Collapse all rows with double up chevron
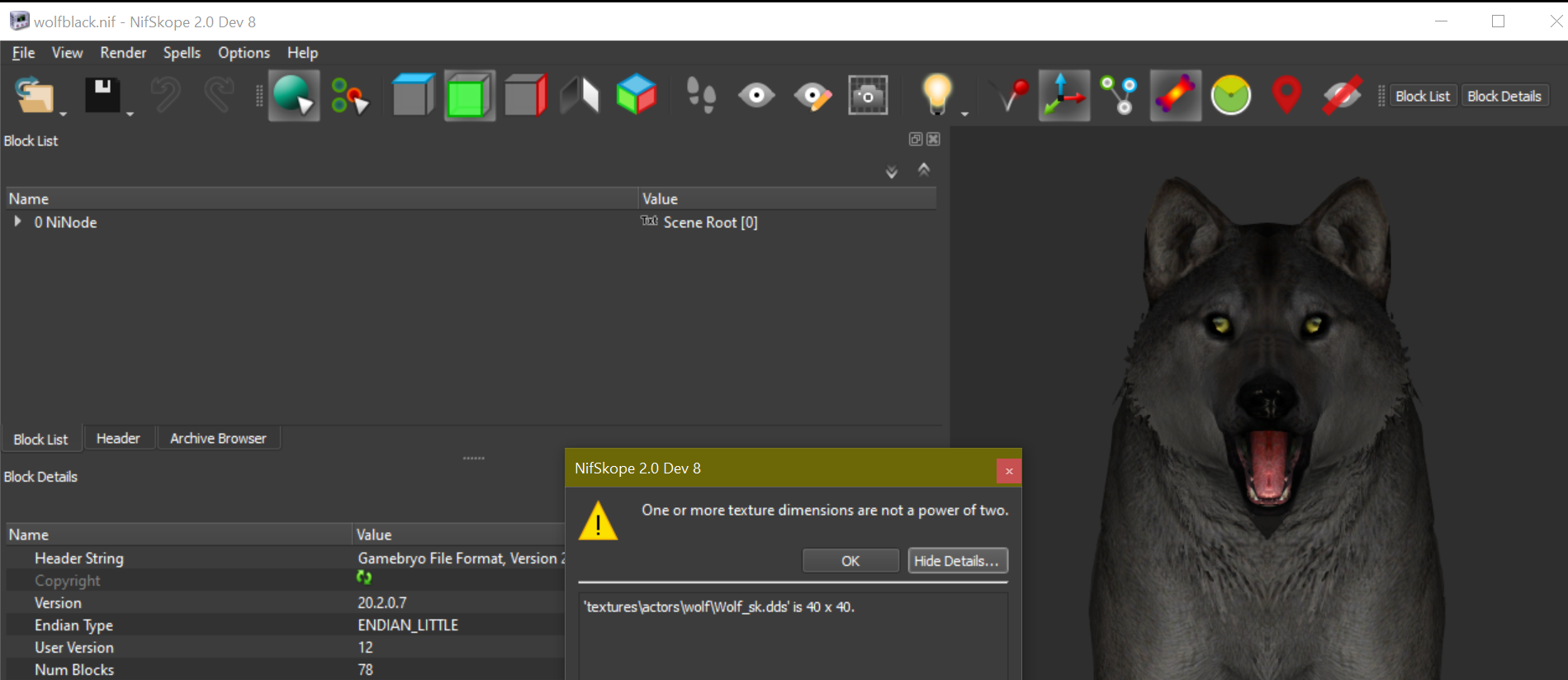Screen dimensions: 1568x680 click(924, 170)
